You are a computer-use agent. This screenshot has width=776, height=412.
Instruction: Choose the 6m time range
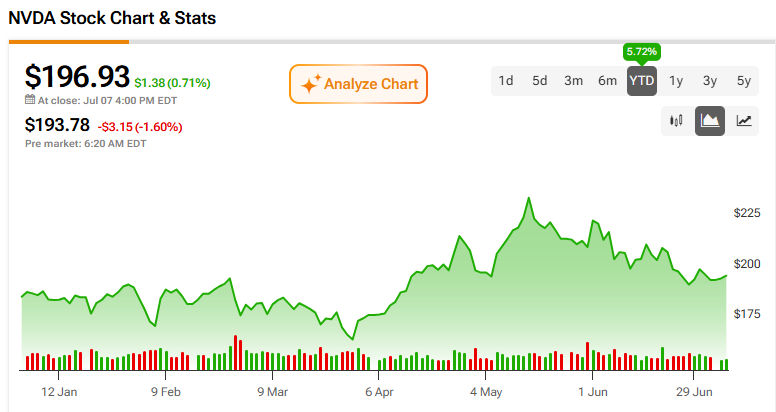coord(607,81)
